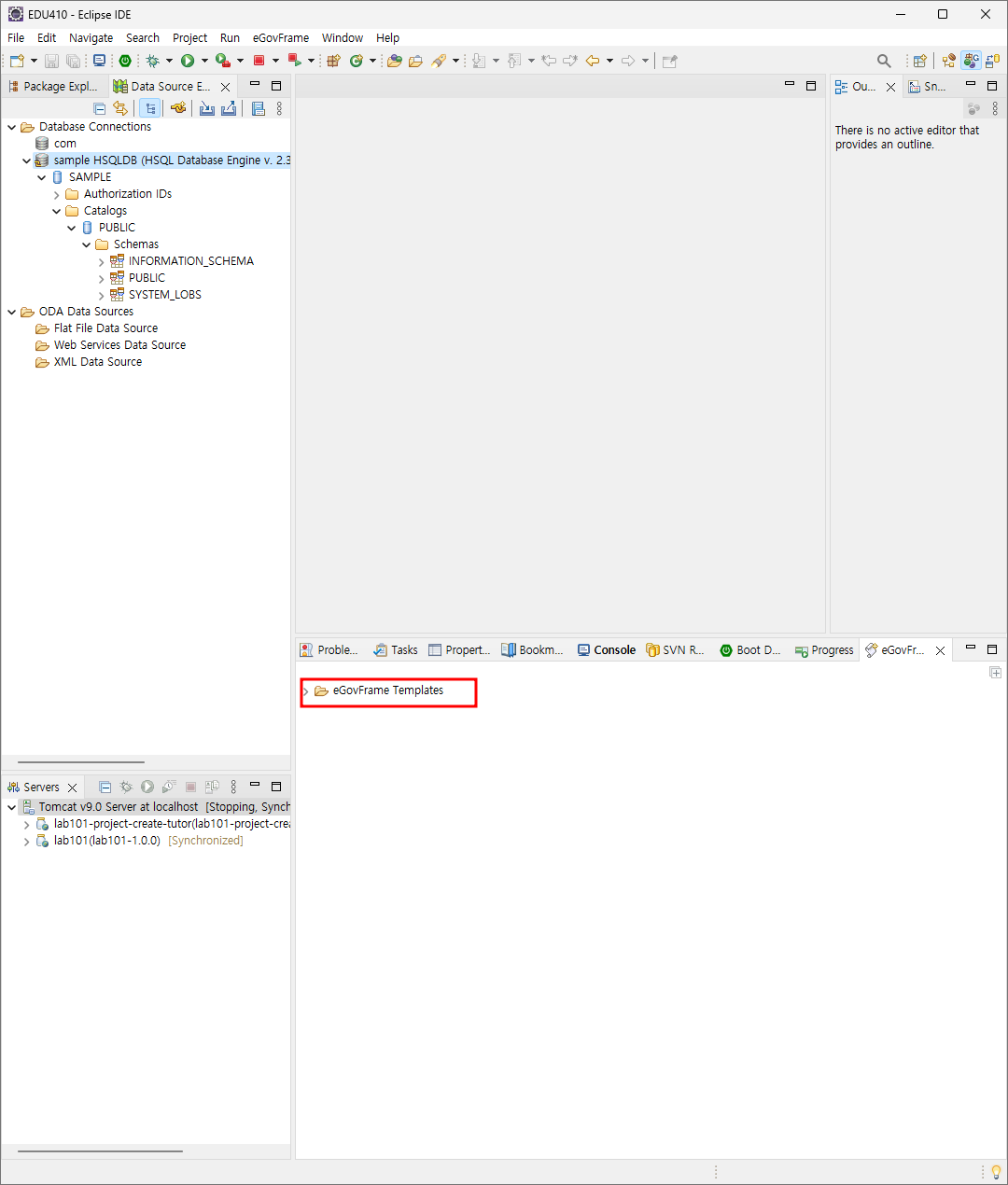Open the Window menu

pos(343,38)
